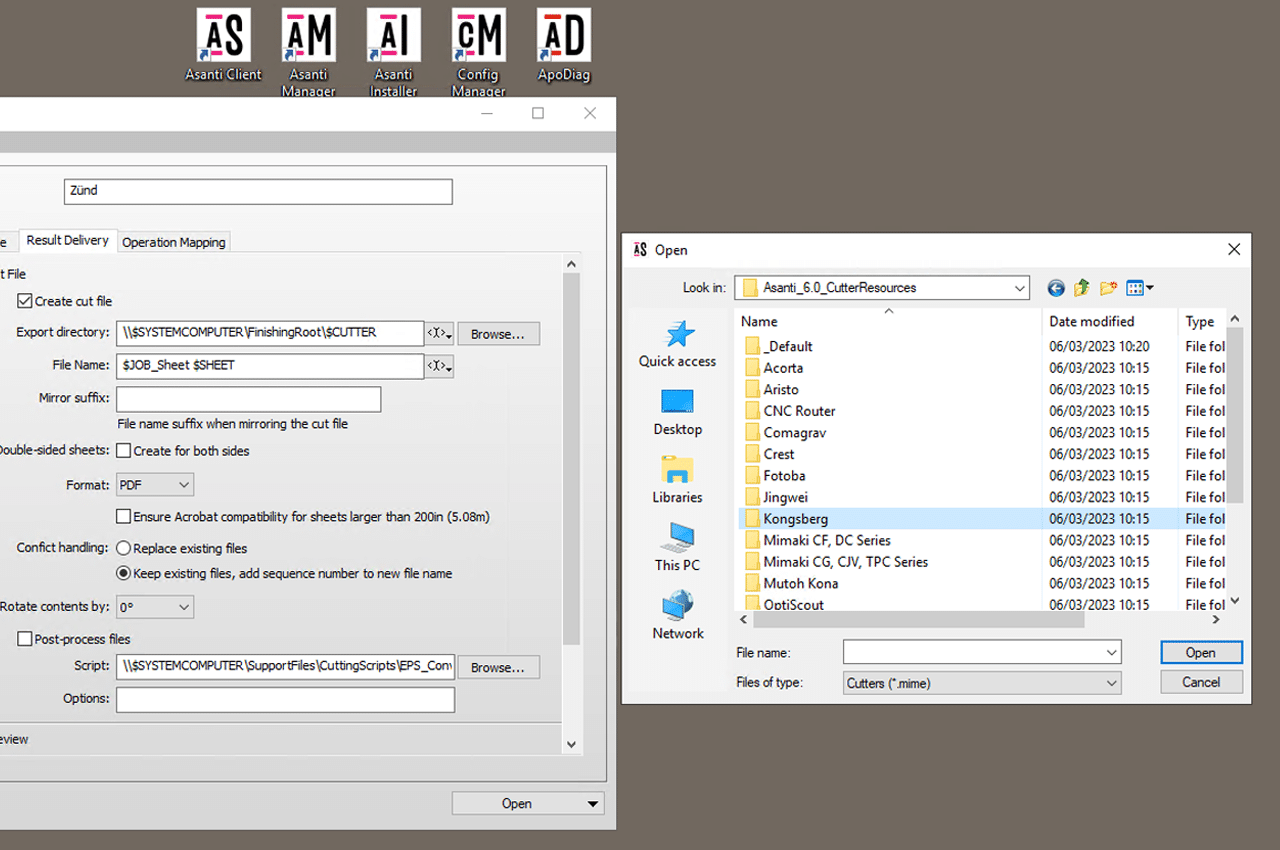
Task: Enable Create for both sides
Action: tap(124, 451)
